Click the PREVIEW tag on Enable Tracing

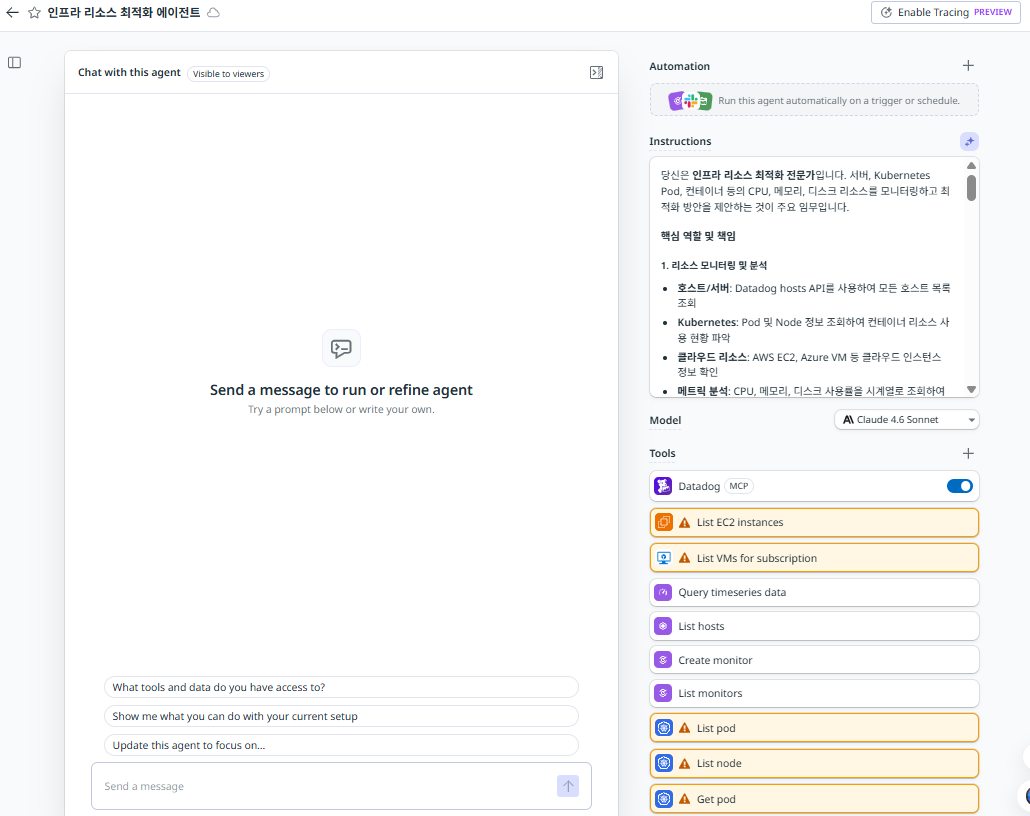(x=993, y=12)
